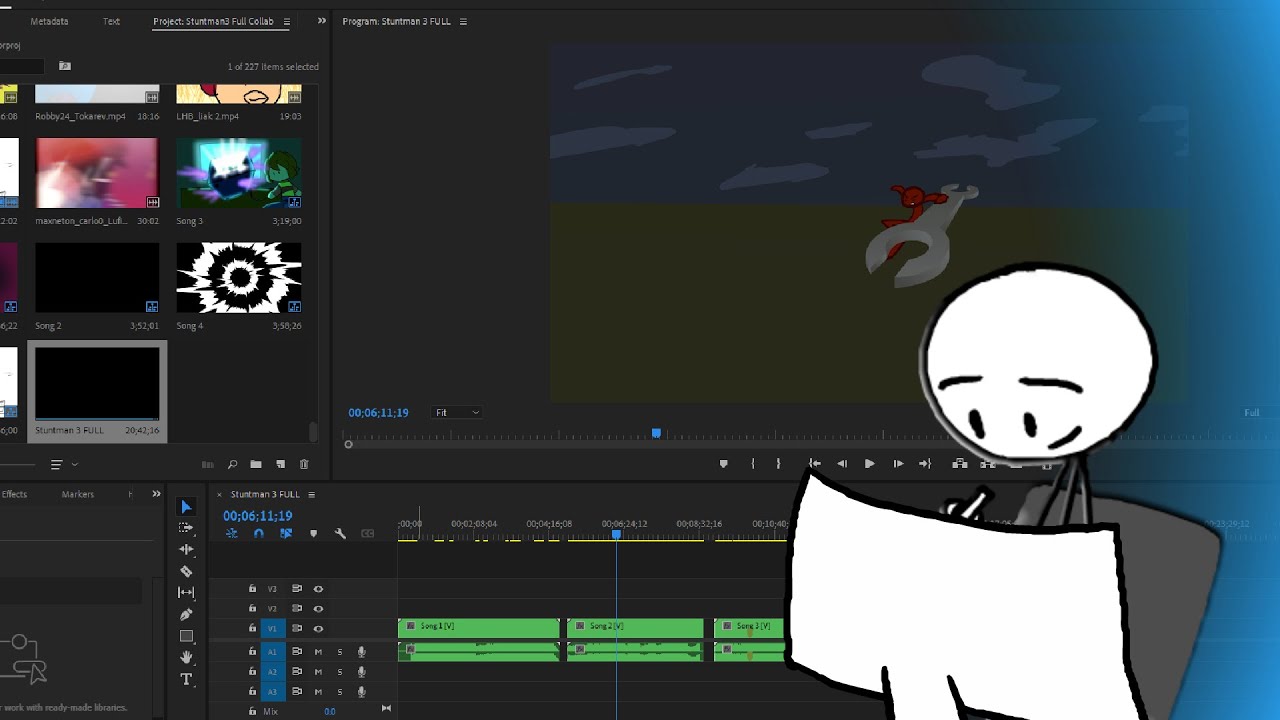1280x720 pixels.
Task: Click Automate to Sequence icon
Action: click(208, 464)
